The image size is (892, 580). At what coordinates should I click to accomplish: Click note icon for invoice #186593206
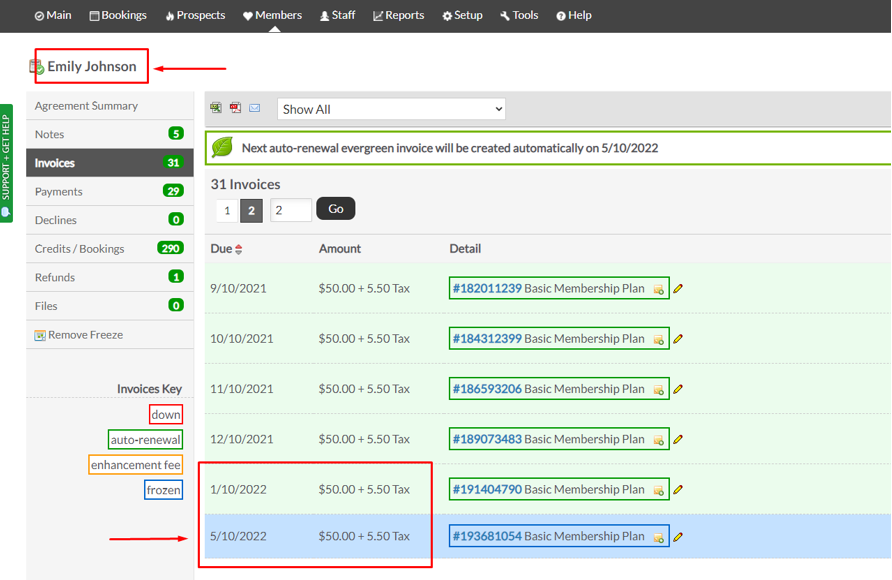659,390
